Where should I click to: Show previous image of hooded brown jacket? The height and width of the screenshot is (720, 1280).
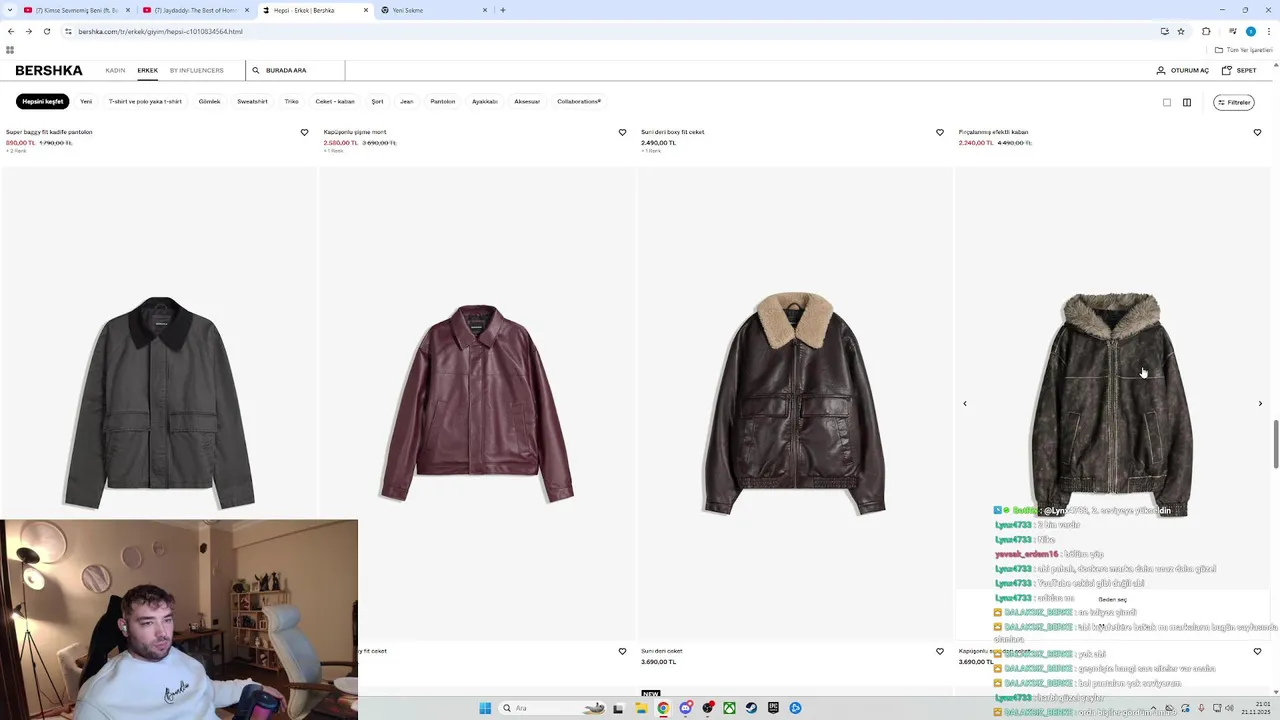[x=965, y=403]
